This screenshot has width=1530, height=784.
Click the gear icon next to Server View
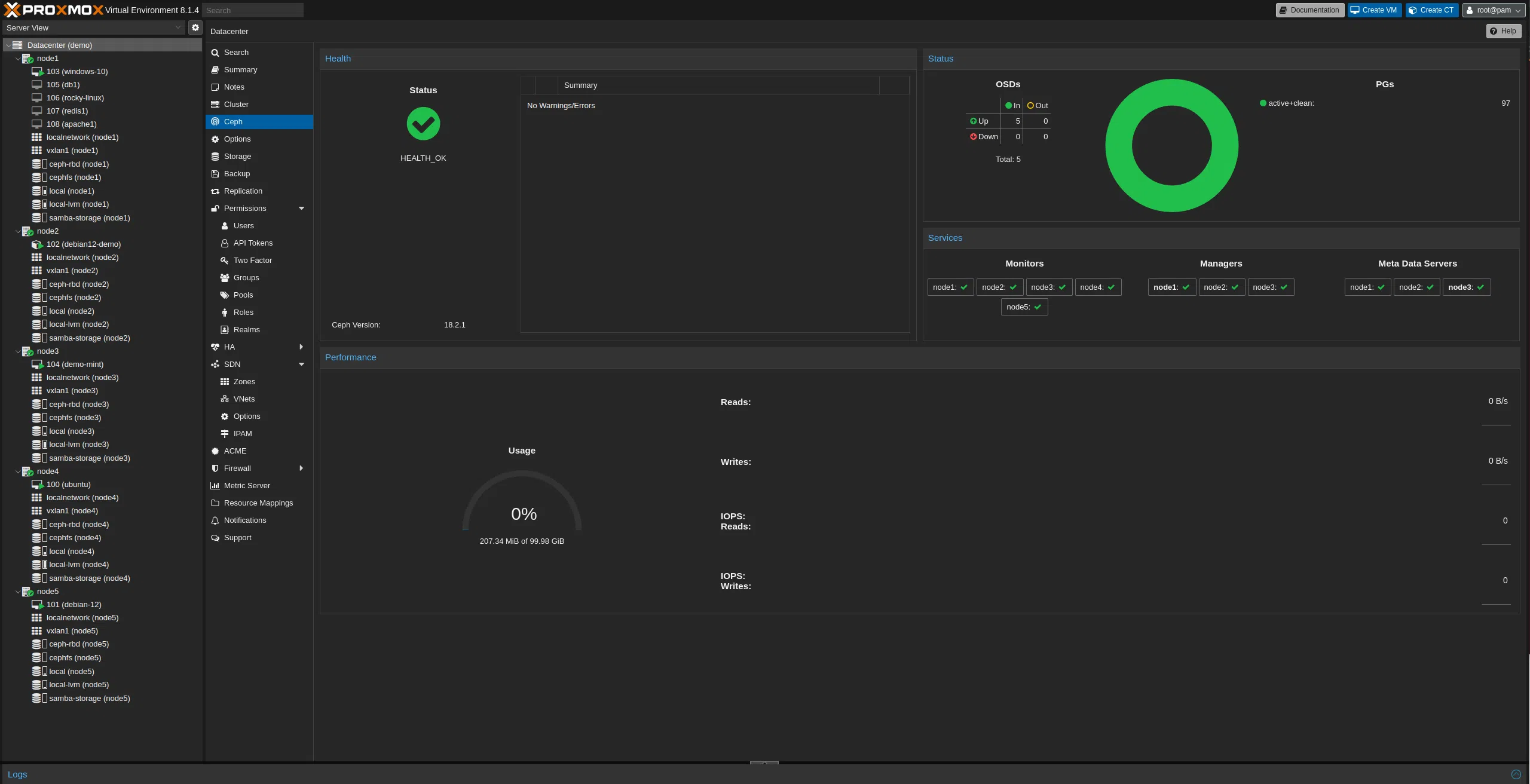(x=195, y=27)
